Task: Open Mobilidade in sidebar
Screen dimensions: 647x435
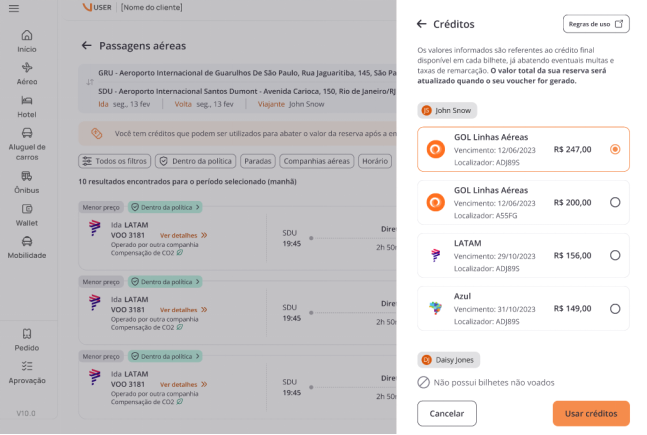Action: point(27,247)
